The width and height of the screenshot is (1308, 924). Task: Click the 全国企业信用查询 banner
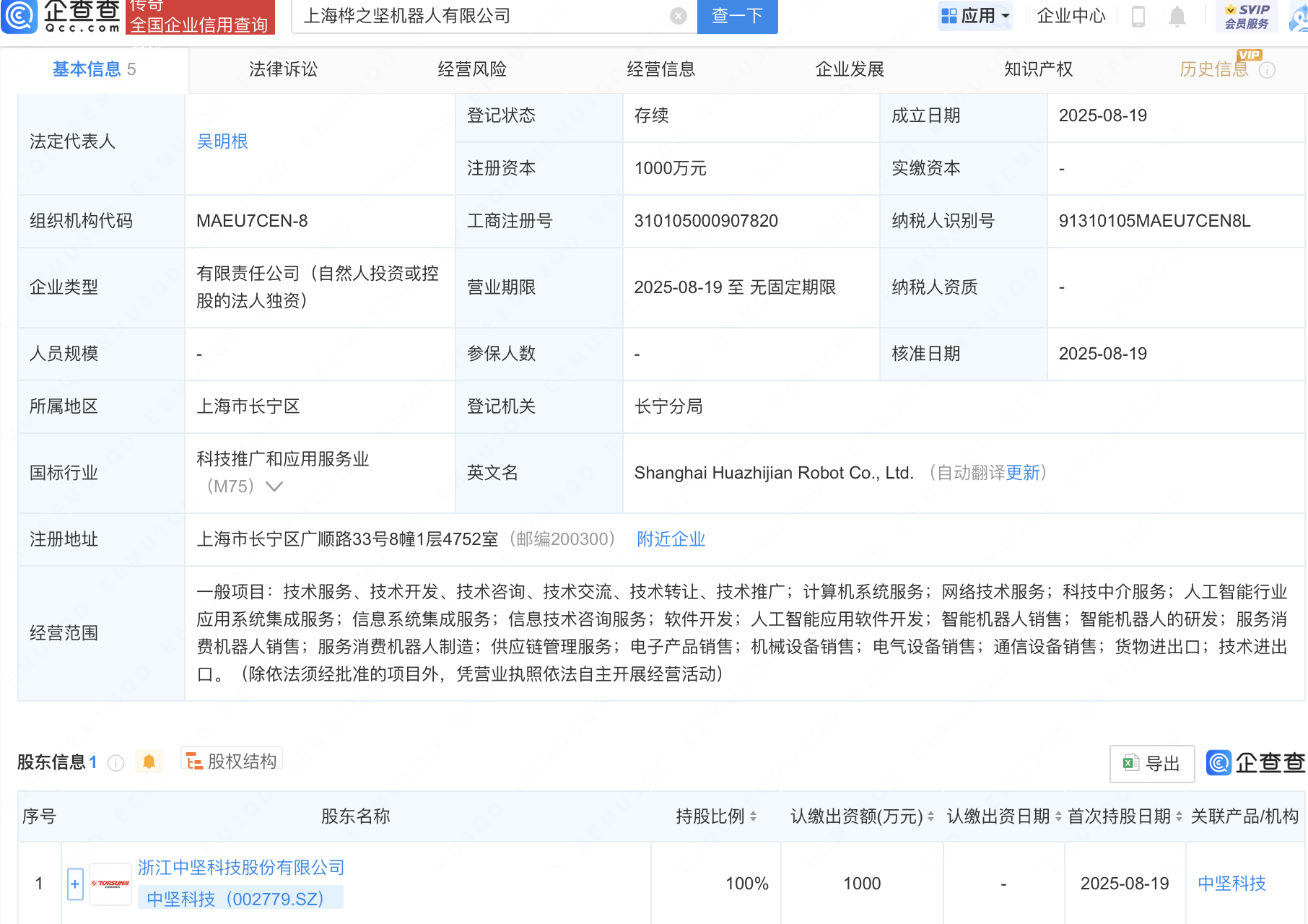coord(200,17)
